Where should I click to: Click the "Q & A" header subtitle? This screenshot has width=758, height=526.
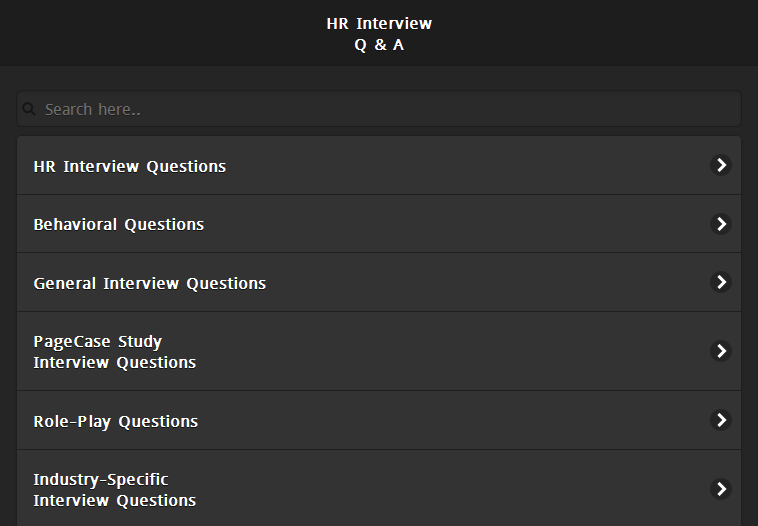pos(379,45)
